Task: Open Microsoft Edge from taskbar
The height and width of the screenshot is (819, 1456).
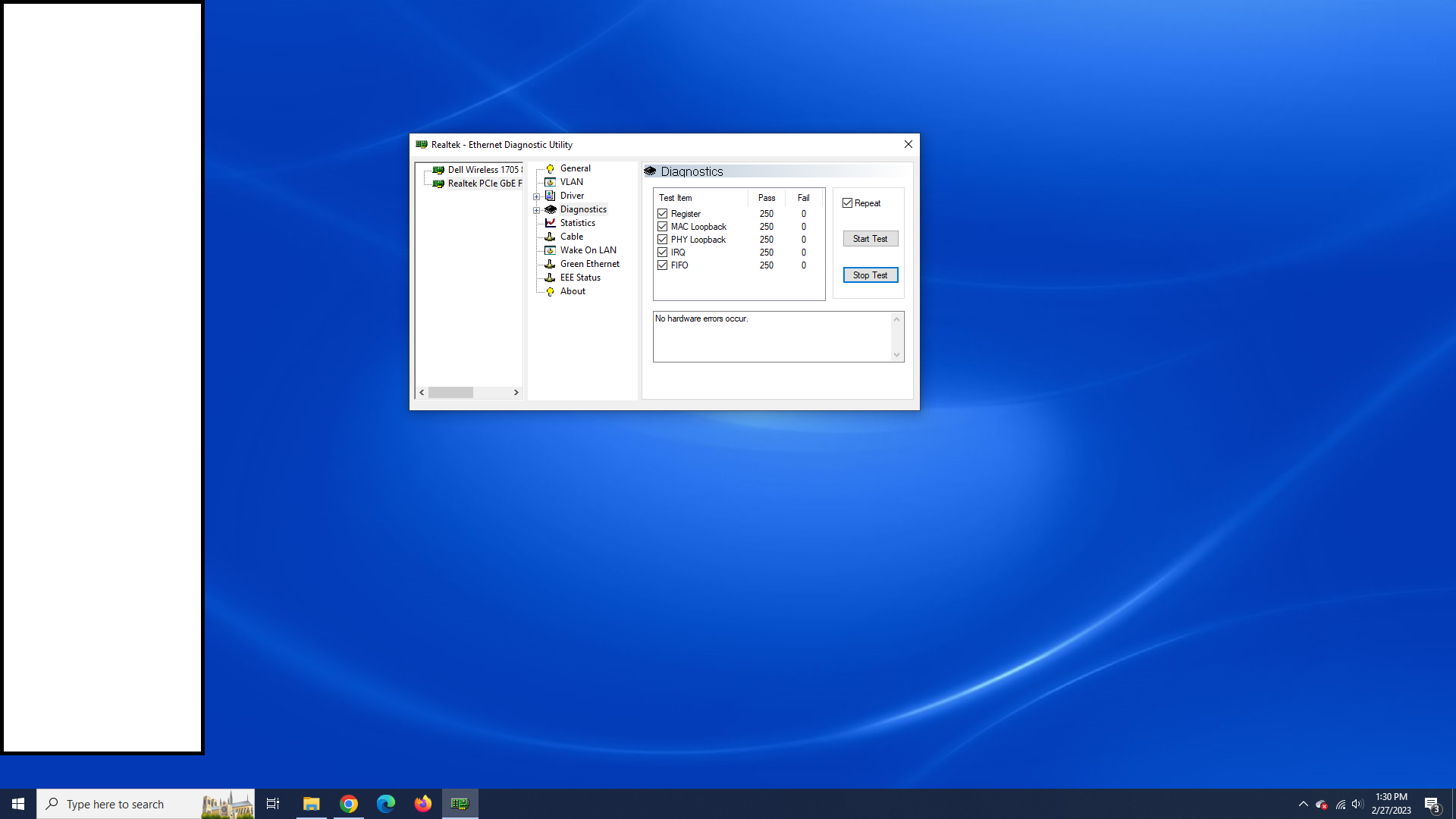Action: (385, 804)
